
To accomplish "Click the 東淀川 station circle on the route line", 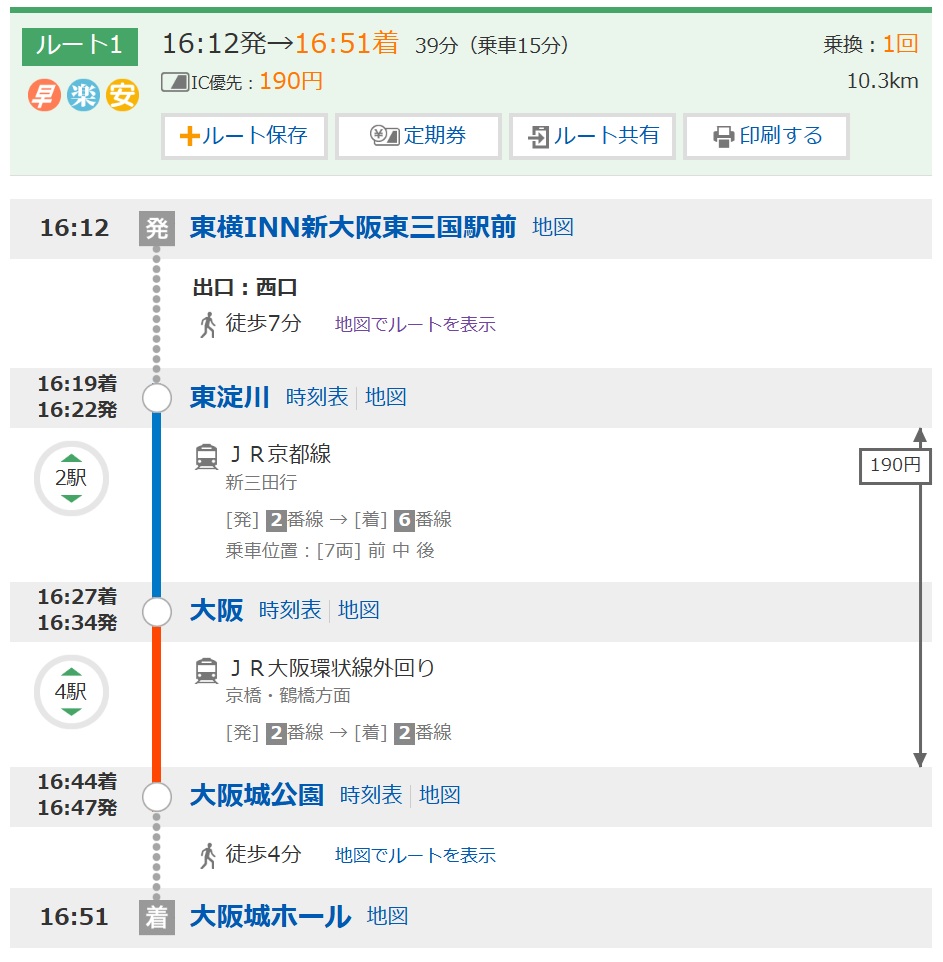I will tap(157, 398).
